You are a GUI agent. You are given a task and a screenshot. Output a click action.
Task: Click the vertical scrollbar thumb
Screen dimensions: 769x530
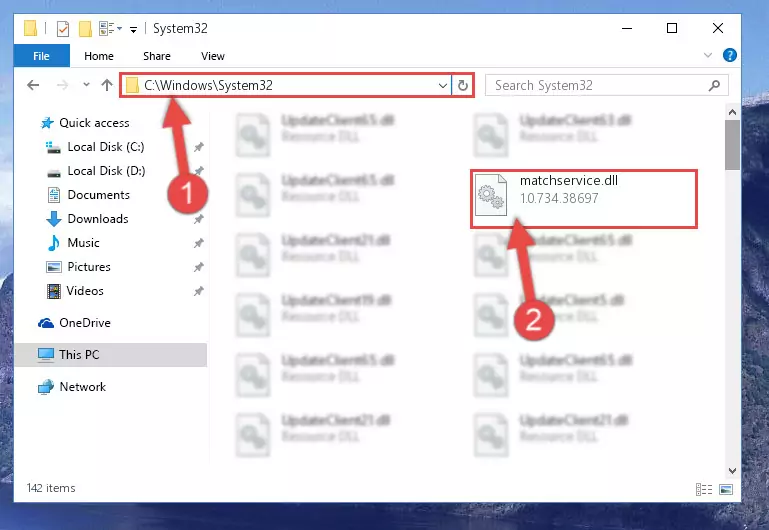(732, 145)
